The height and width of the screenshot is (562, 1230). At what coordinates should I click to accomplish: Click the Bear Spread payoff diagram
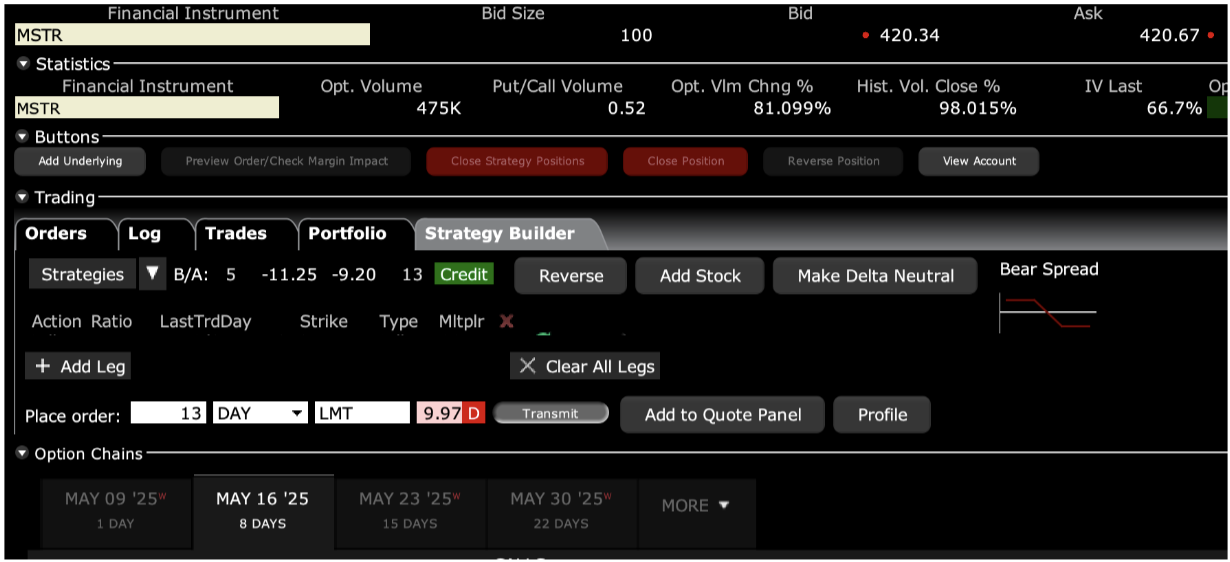(x=1047, y=313)
